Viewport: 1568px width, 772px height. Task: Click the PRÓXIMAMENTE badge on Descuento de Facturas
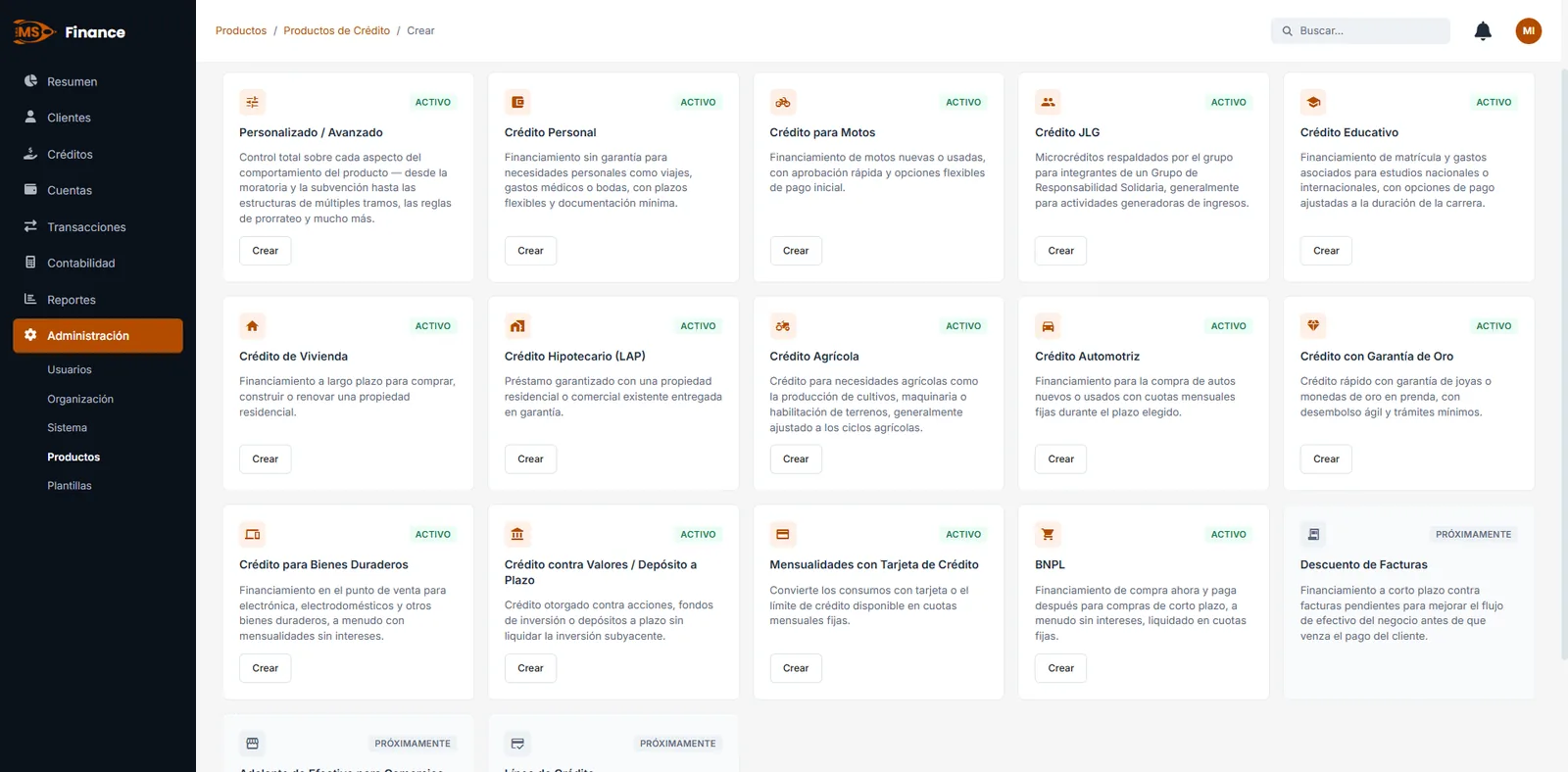click(x=1473, y=535)
